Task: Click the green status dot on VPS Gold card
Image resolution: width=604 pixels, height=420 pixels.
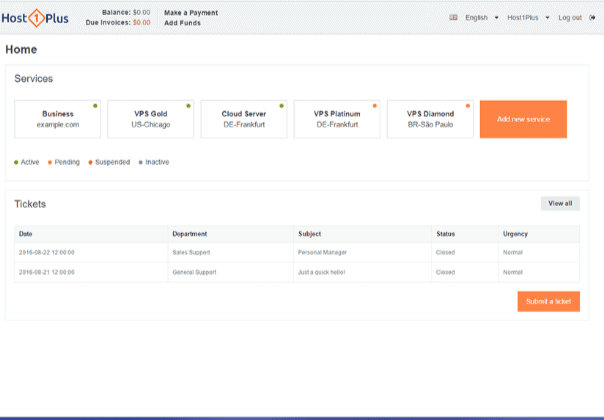Action: pyautogui.click(x=188, y=106)
